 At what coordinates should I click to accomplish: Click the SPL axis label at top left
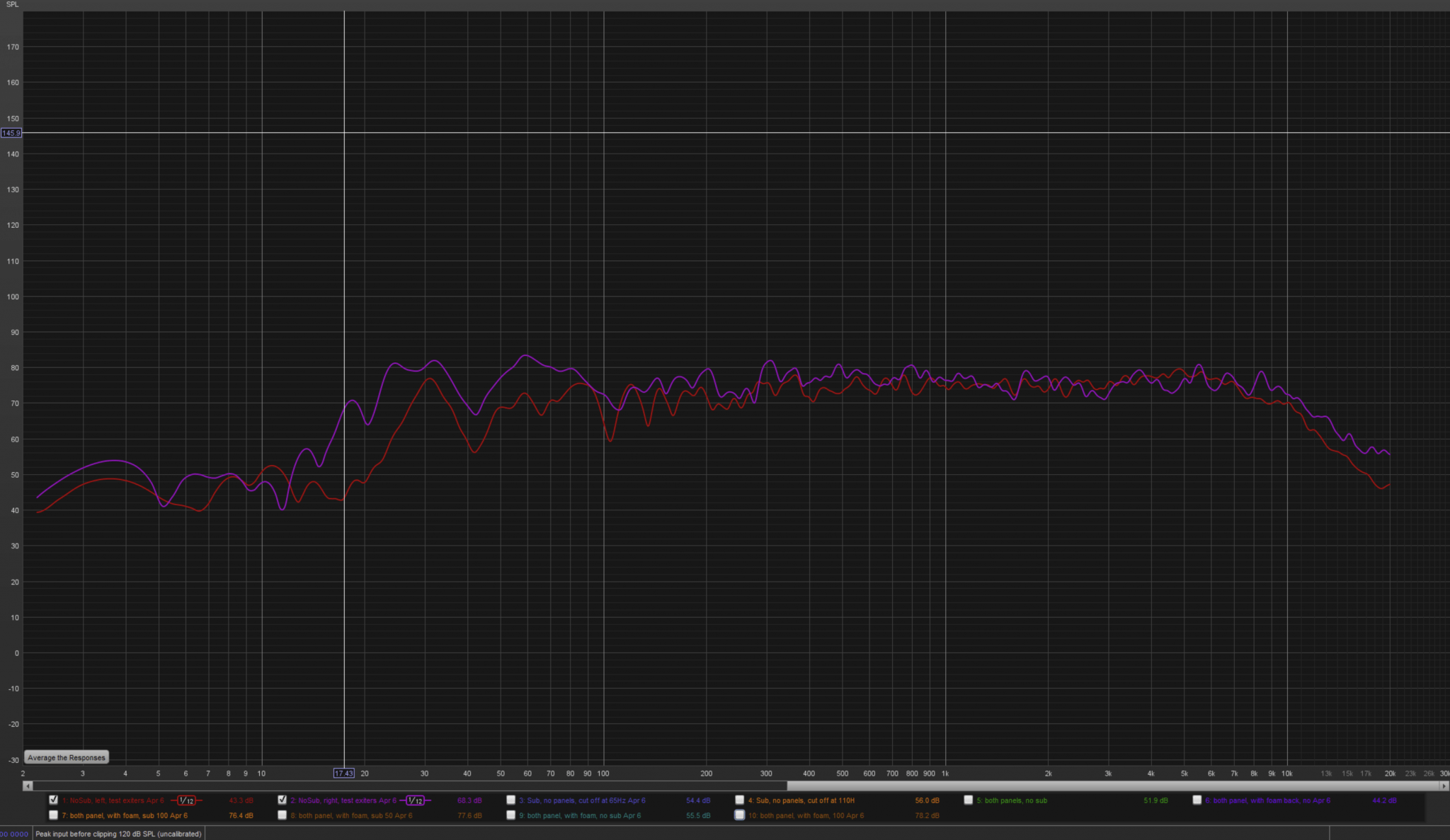tap(13, 4)
